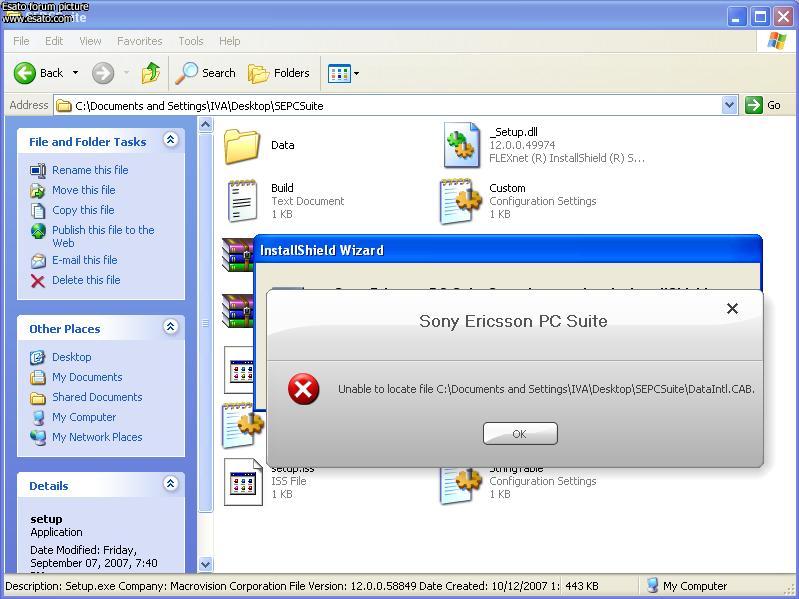The image size is (799, 599).
Task: Click Delete this file link
Action: pyautogui.click(x=86, y=280)
